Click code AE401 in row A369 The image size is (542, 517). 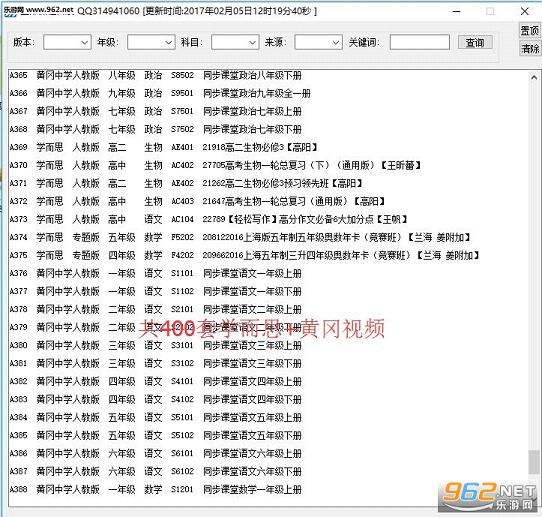(182, 147)
